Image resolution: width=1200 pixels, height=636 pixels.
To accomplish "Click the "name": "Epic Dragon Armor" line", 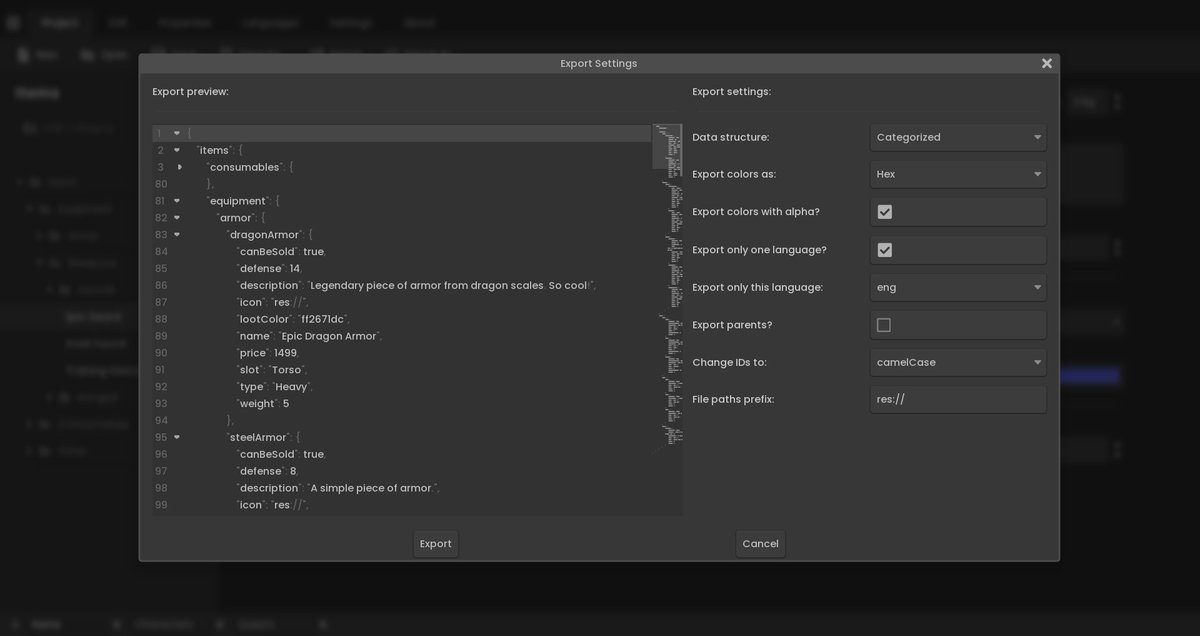I will pos(309,336).
